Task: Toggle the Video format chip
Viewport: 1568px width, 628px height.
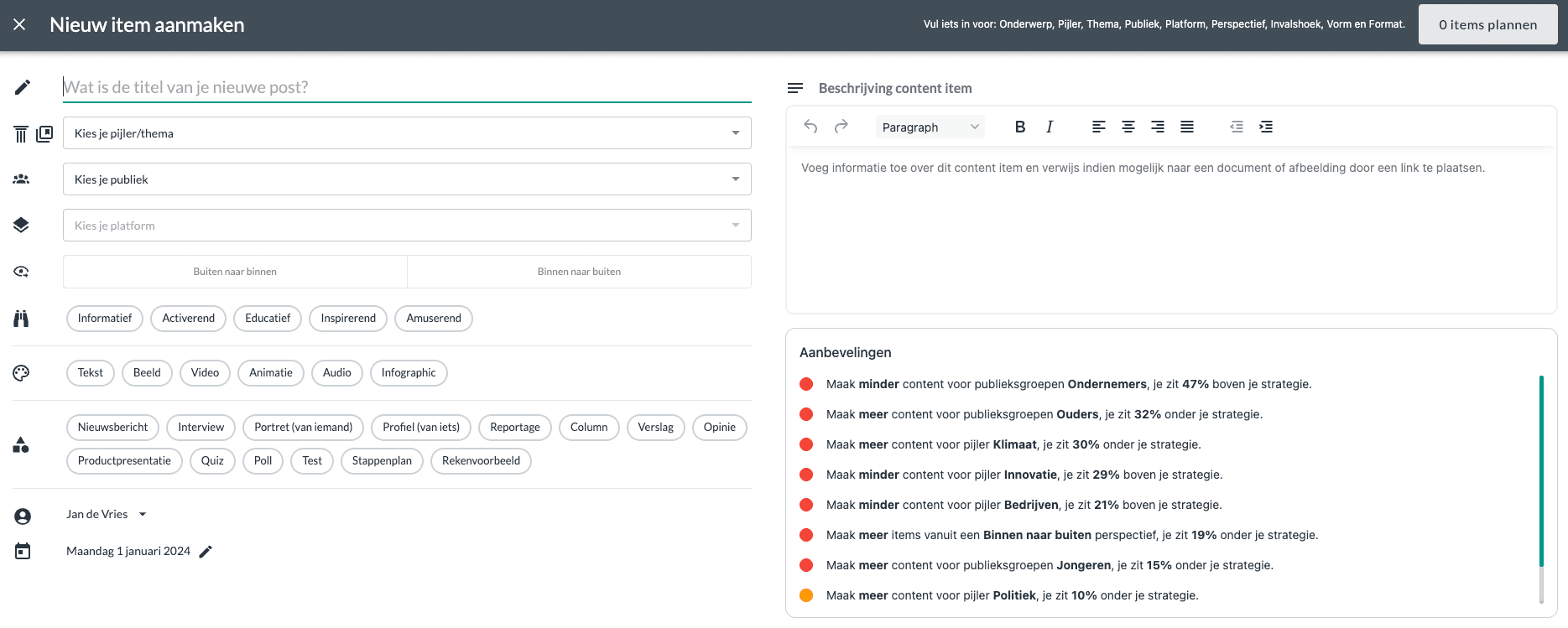Action: (205, 373)
